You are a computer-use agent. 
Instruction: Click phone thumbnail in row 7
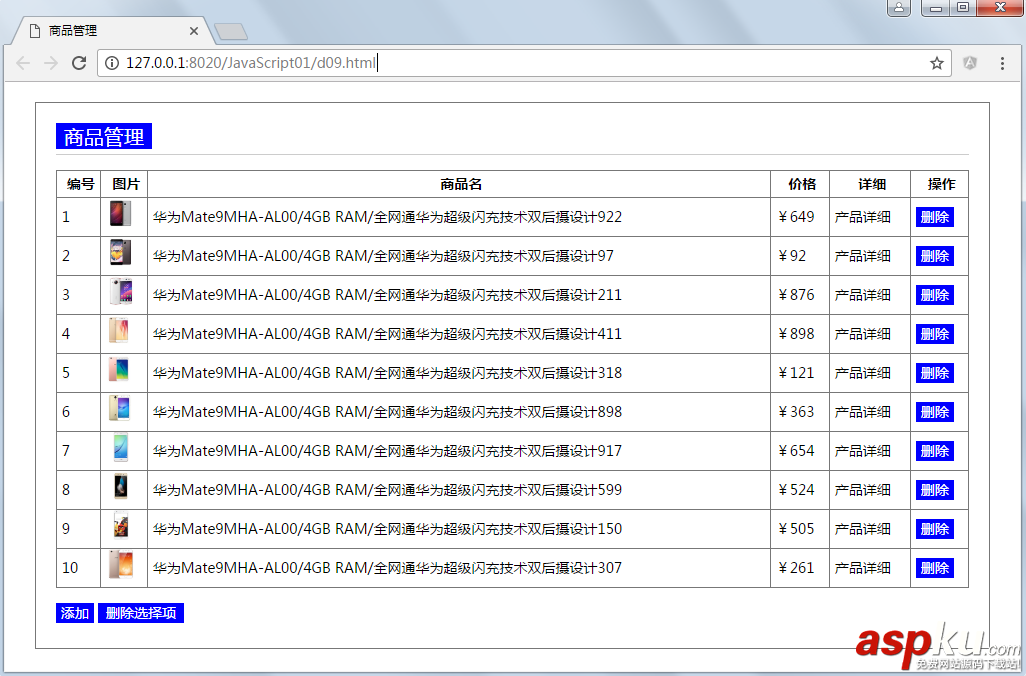(x=120, y=448)
